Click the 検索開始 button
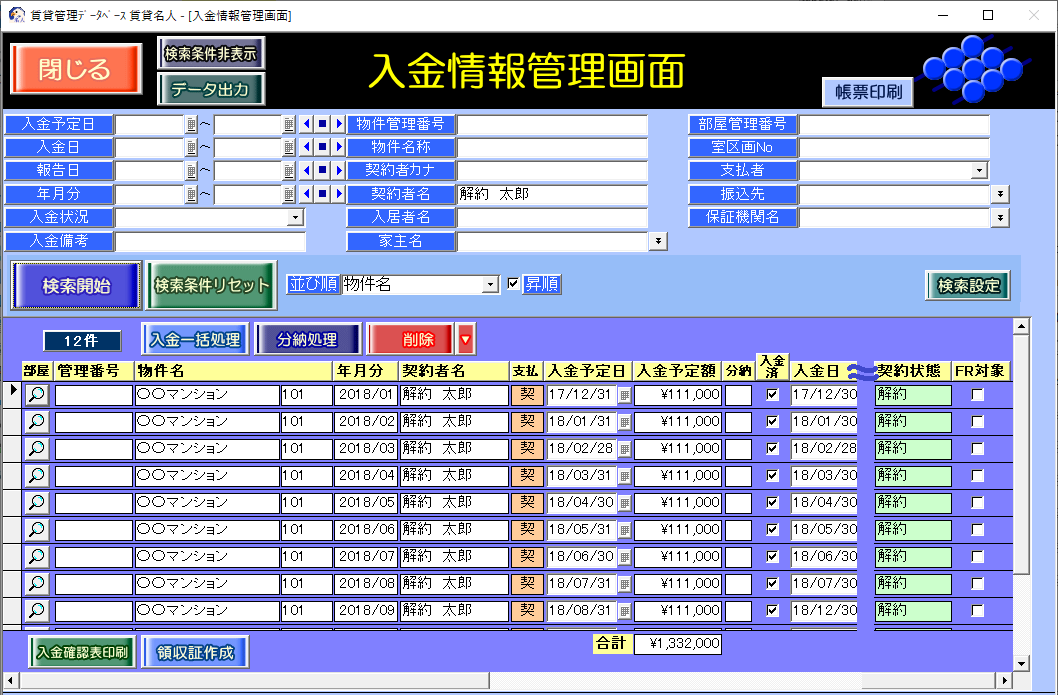 (x=76, y=286)
